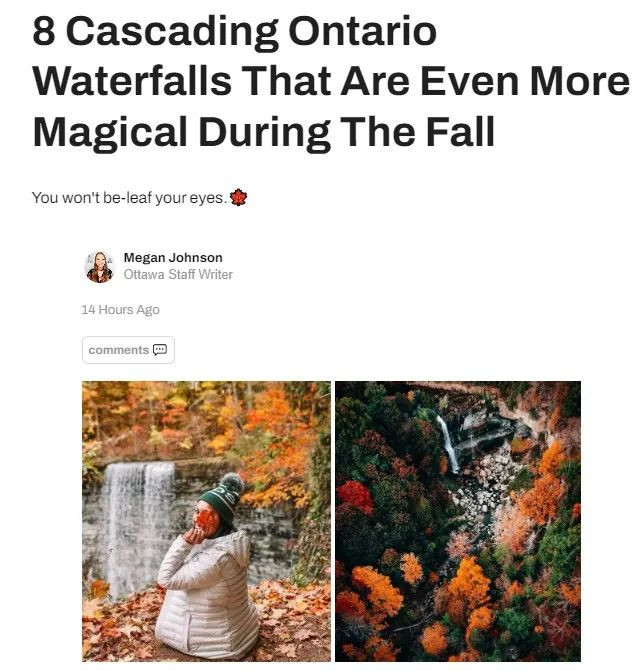
Task: Click the red maple leaf emoji
Action: click(238, 197)
